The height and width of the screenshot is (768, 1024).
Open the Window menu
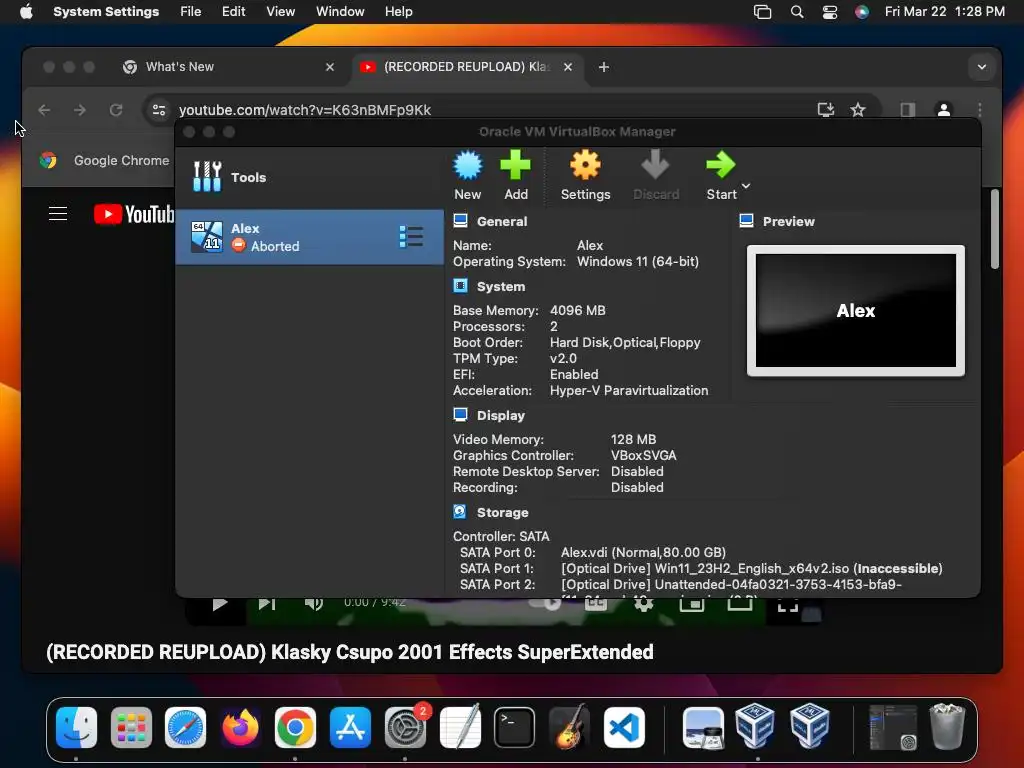pos(340,12)
